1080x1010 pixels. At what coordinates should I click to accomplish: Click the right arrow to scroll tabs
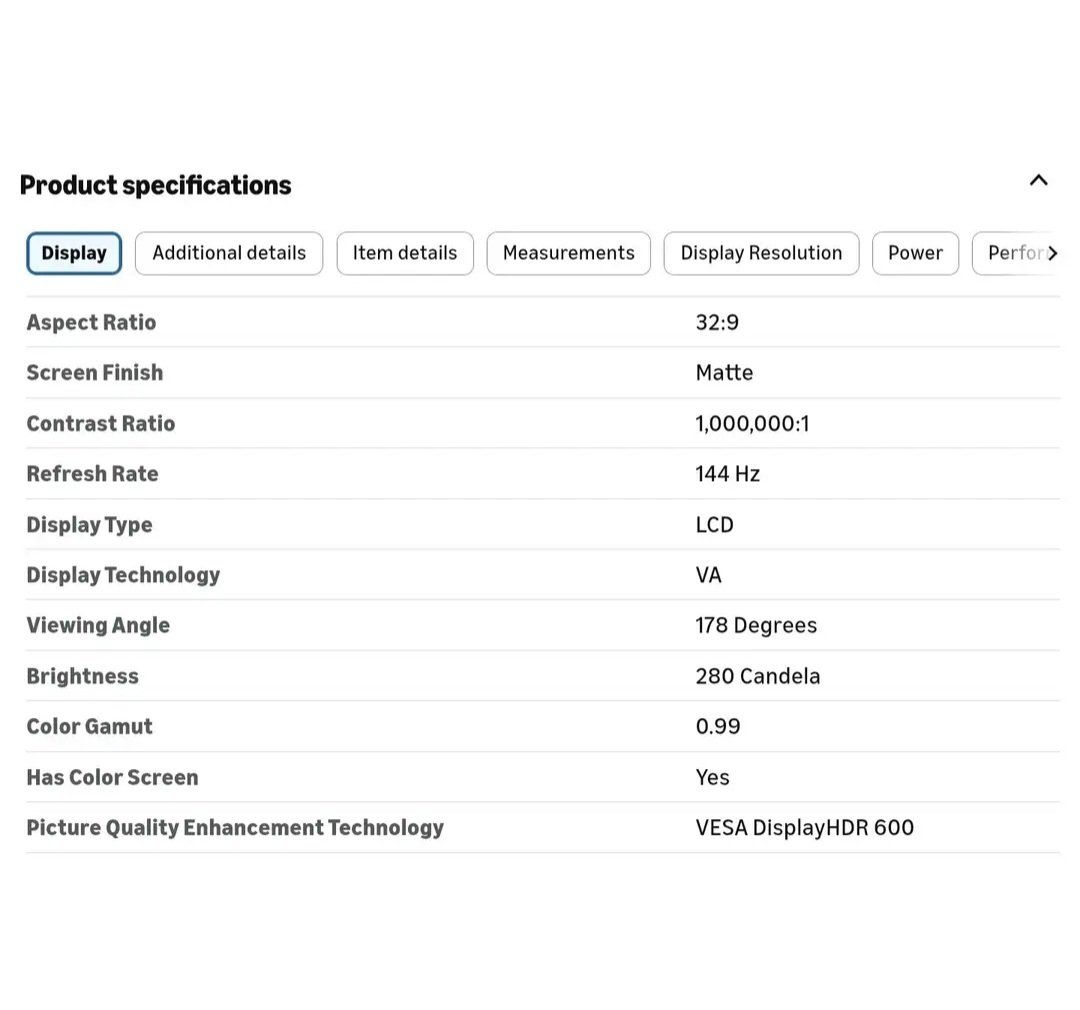1052,254
